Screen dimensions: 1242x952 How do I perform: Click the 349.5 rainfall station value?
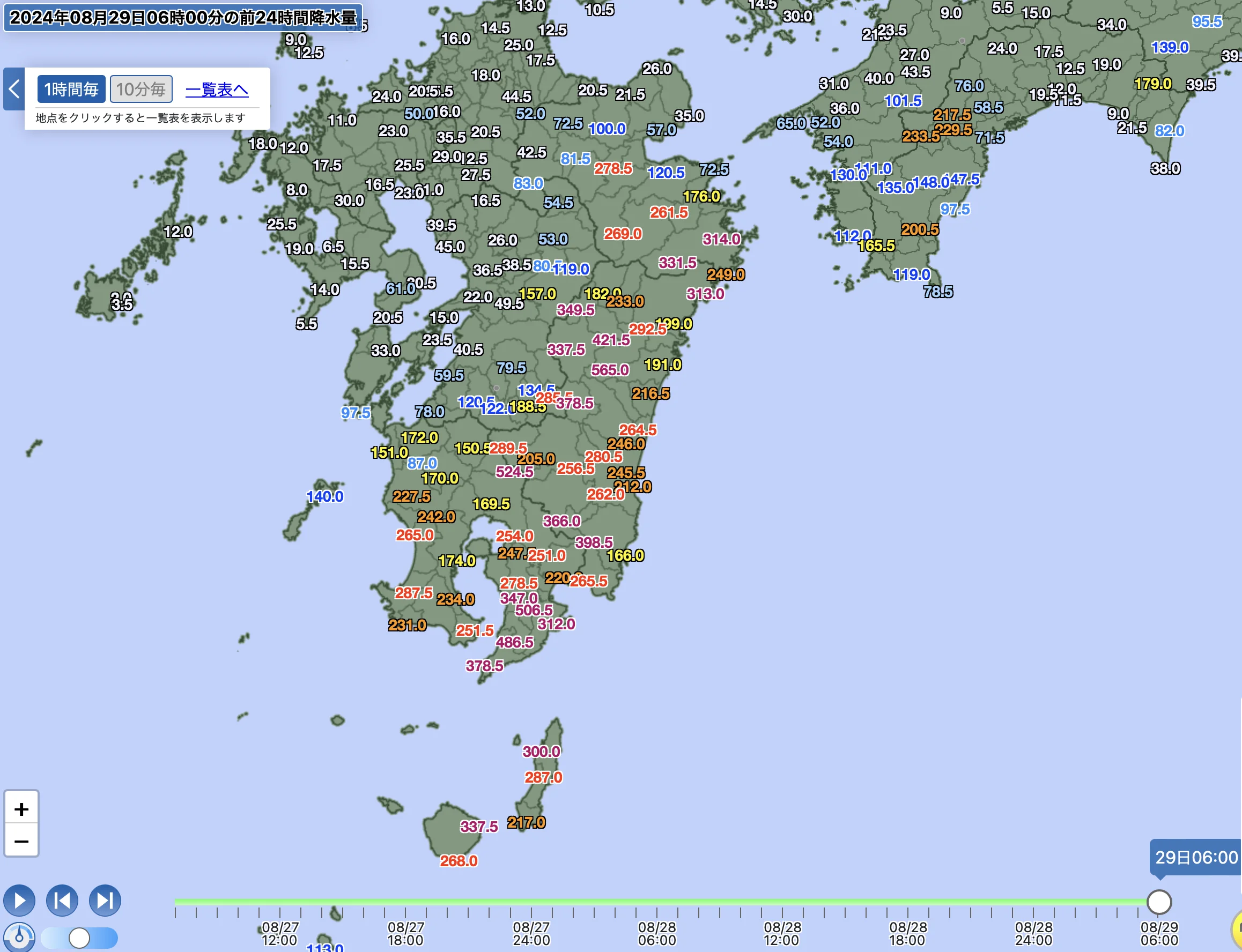click(x=575, y=309)
